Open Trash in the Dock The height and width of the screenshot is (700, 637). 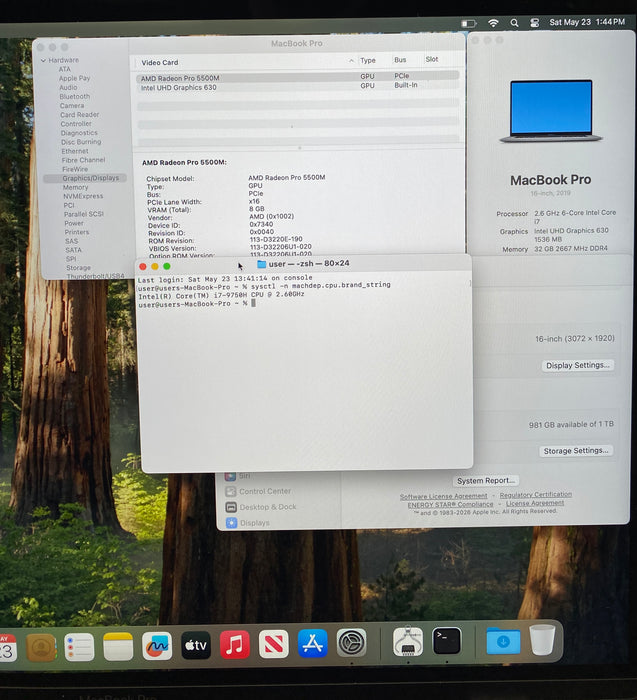[x=542, y=640]
